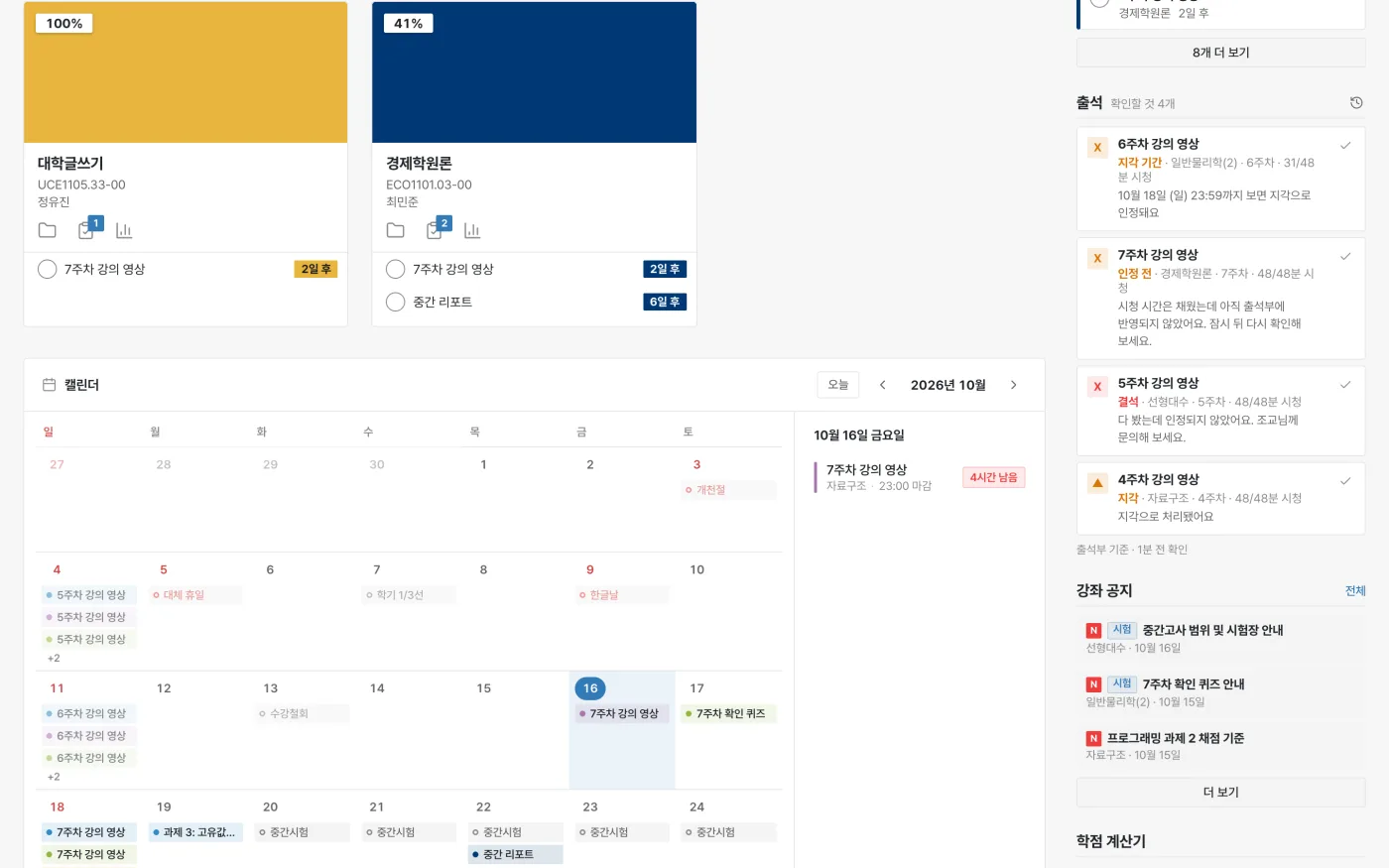1389x868 pixels.
Task: Go to next month in calendar
Action: coord(1013,385)
